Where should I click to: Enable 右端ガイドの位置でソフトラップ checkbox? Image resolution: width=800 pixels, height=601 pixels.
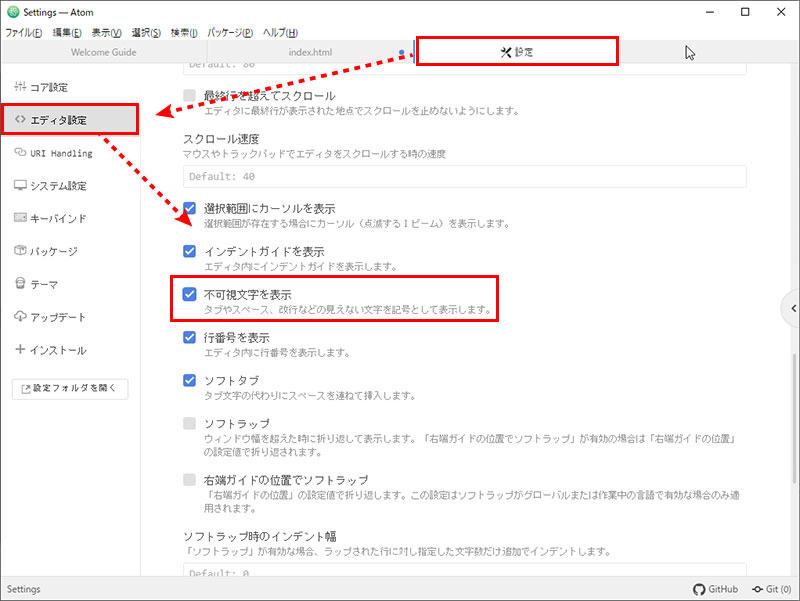(x=189, y=480)
